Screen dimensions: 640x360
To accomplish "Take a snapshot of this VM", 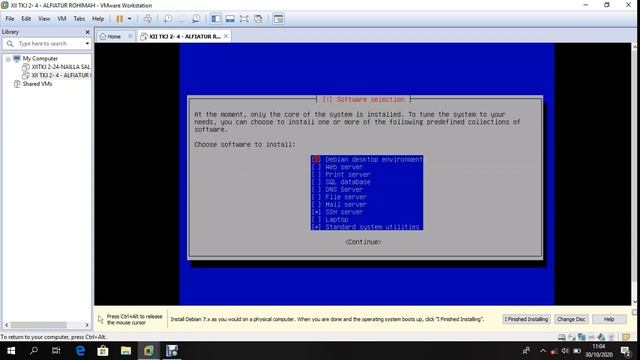I will [x=168, y=19].
